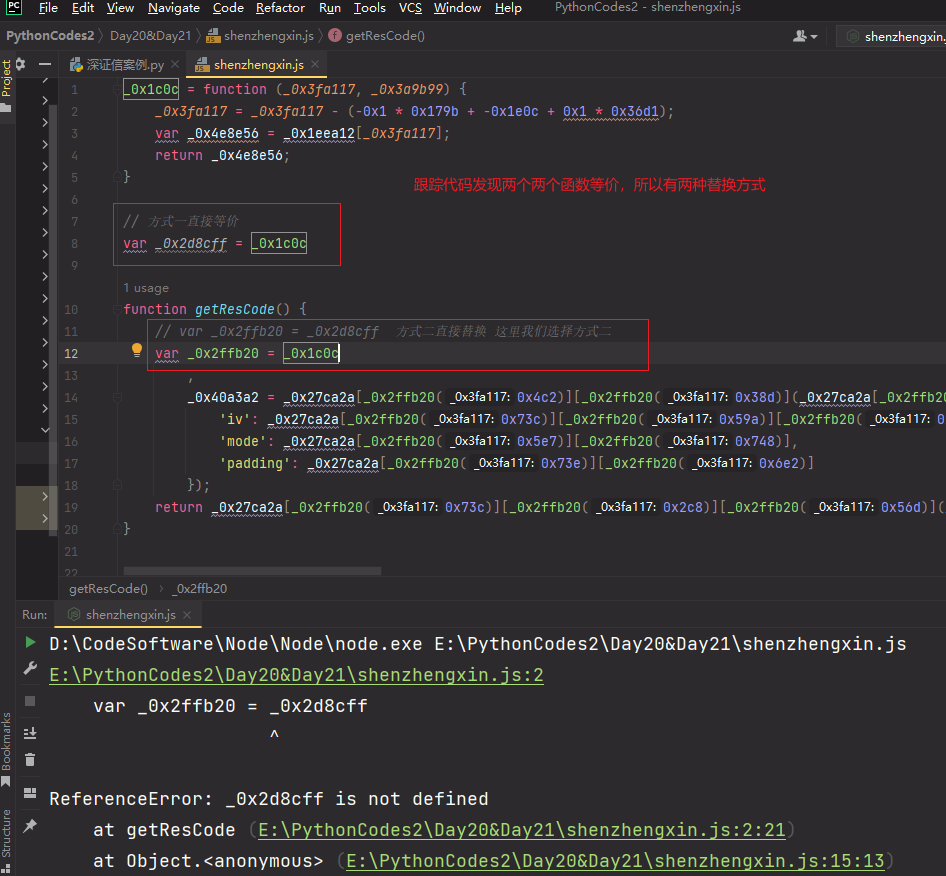Screen dimensions: 946x876
Task: Click the Stop process square icon
Action: coord(30,700)
